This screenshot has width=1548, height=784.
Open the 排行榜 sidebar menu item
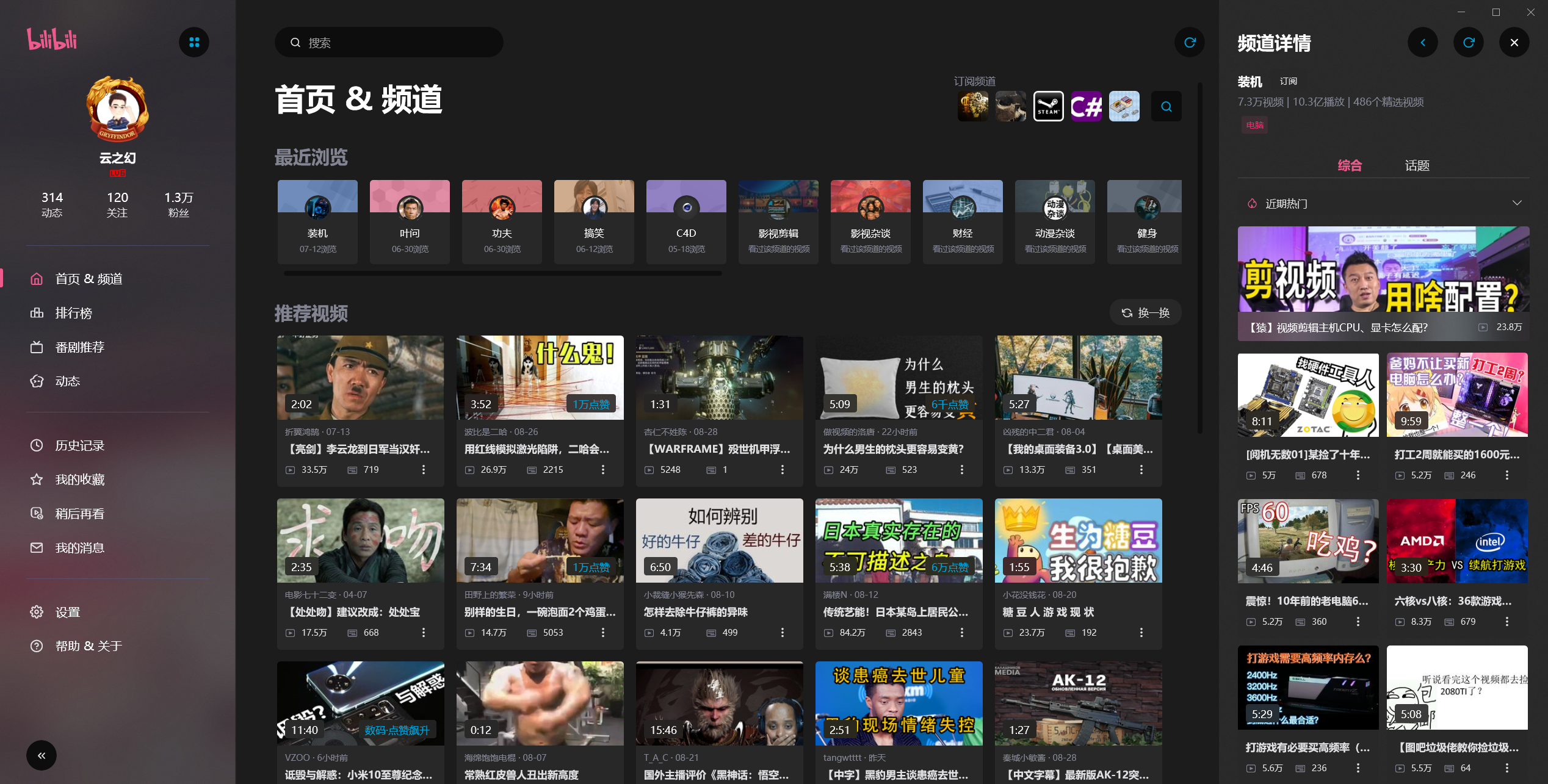pos(74,313)
